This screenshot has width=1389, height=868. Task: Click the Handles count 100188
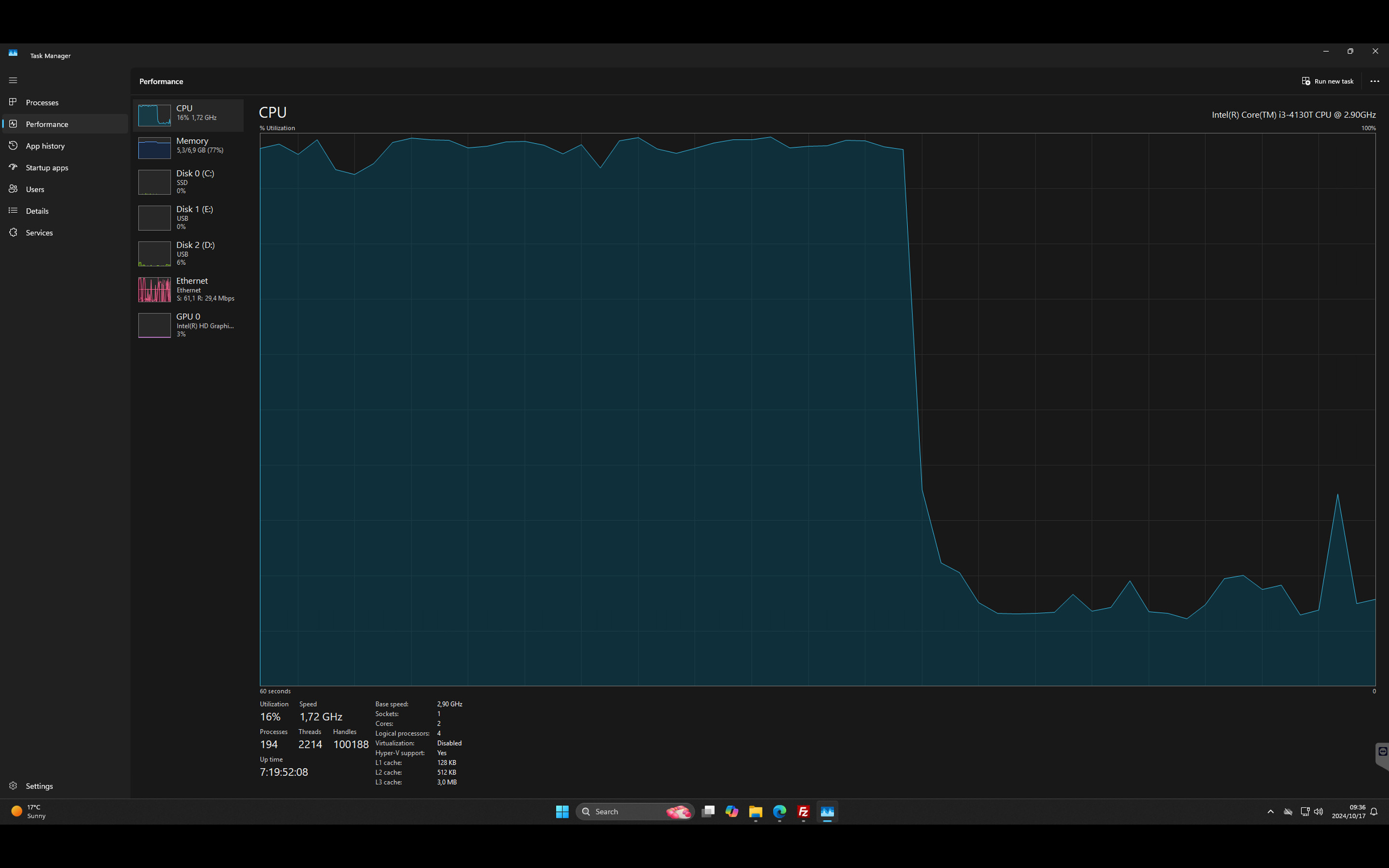click(351, 745)
